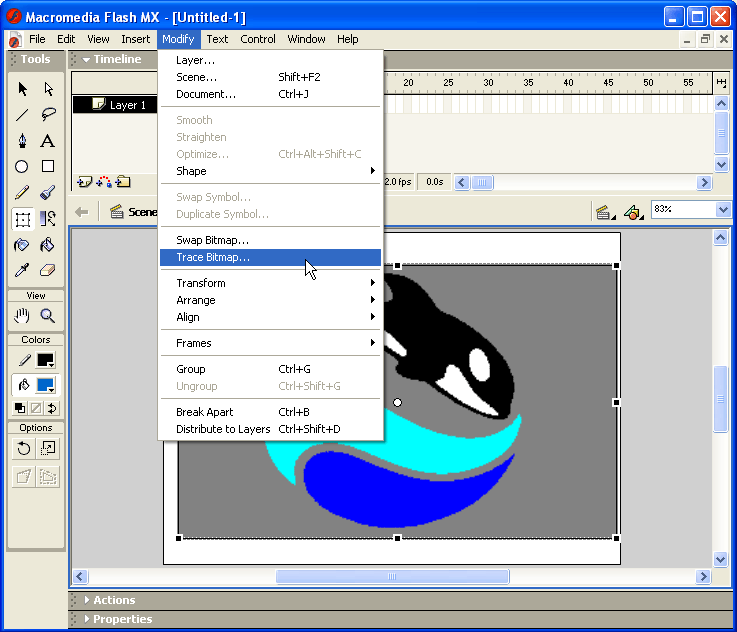The width and height of the screenshot is (737, 632).
Task: Select the Zoom magnifier tool
Action: point(48,316)
